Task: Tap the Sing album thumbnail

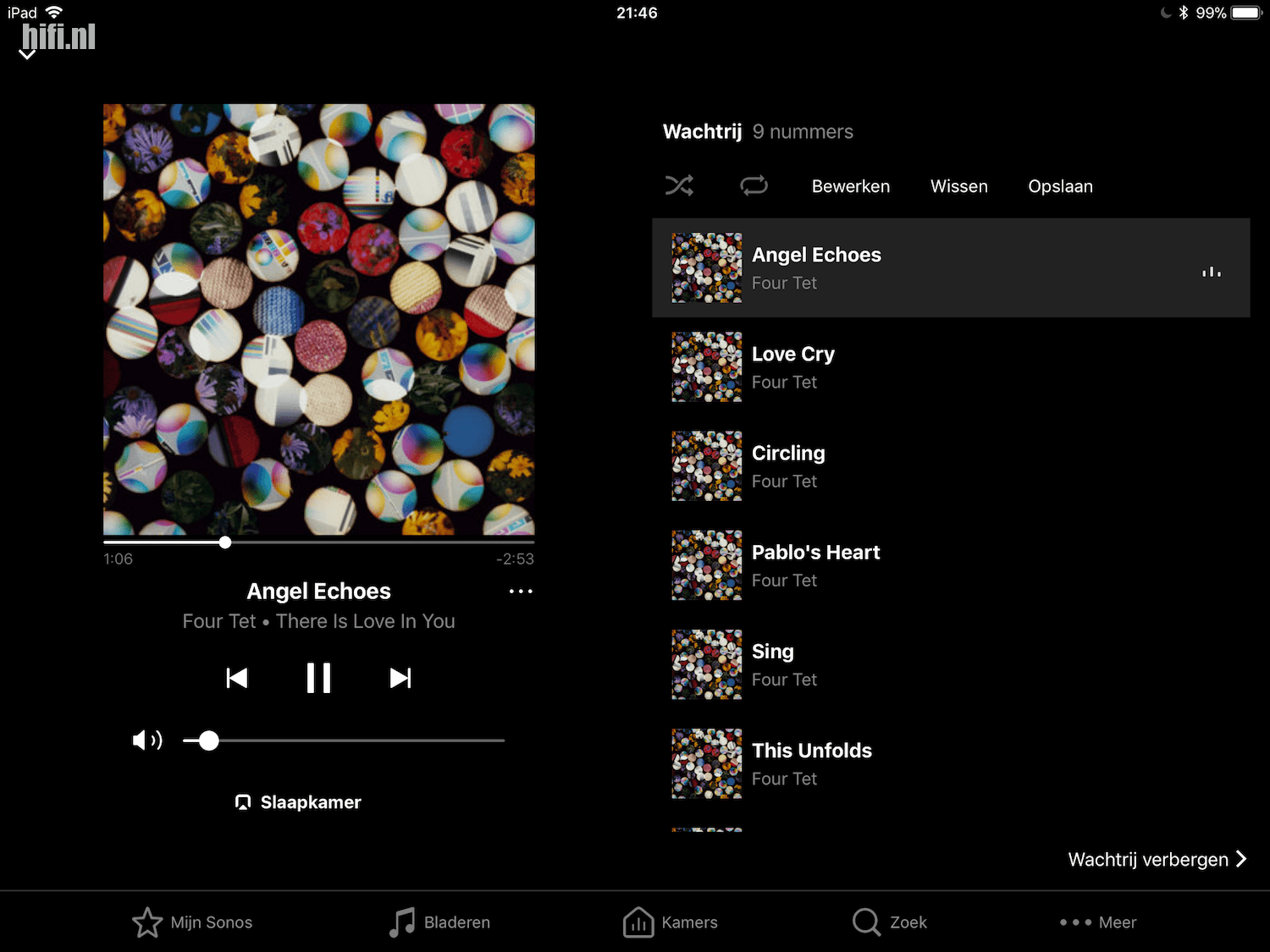Action: coord(707,664)
